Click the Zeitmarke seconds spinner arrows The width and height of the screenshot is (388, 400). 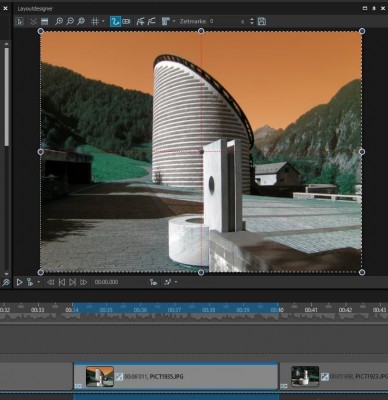(x=252, y=21)
